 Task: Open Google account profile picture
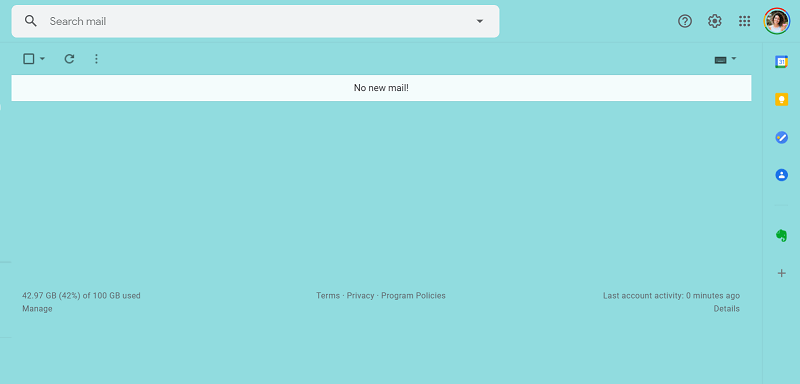tap(777, 21)
